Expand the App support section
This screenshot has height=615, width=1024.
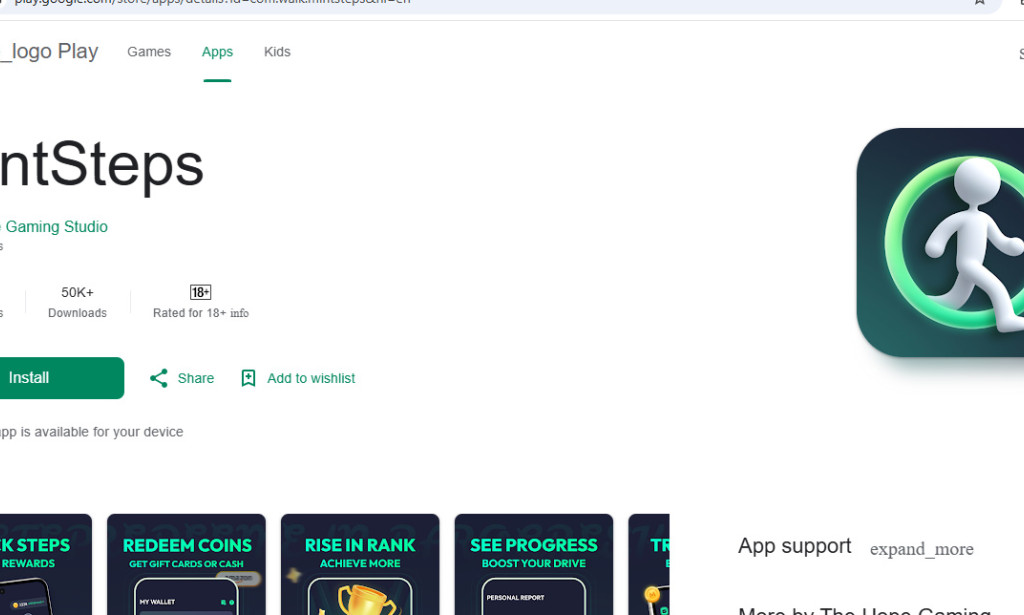coord(794,546)
